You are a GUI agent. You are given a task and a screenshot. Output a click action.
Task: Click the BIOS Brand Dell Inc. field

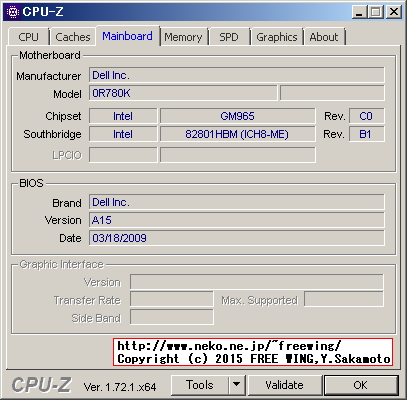(x=237, y=202)
